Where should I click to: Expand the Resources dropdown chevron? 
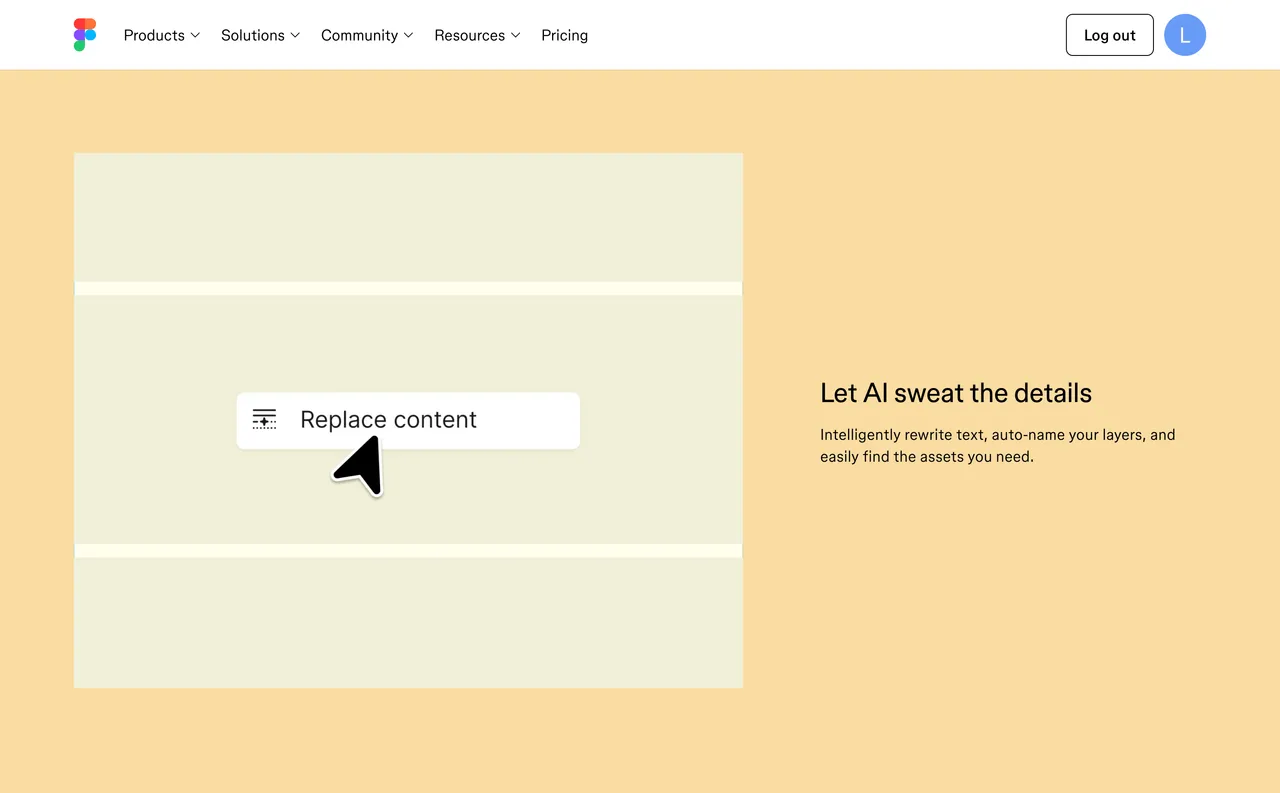click(x=516, y=35)
